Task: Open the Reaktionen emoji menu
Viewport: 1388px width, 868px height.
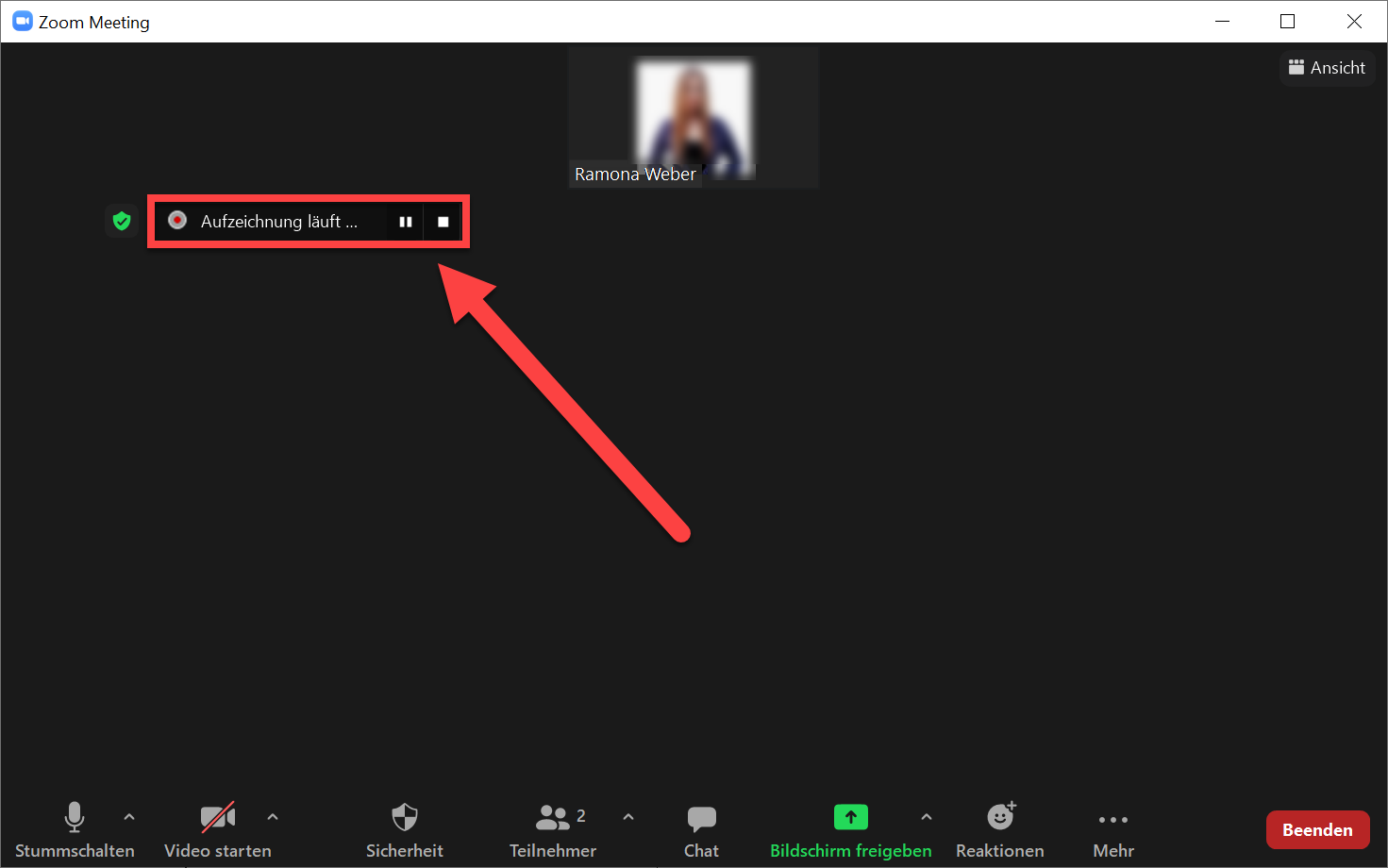Action: (1000, 830)
